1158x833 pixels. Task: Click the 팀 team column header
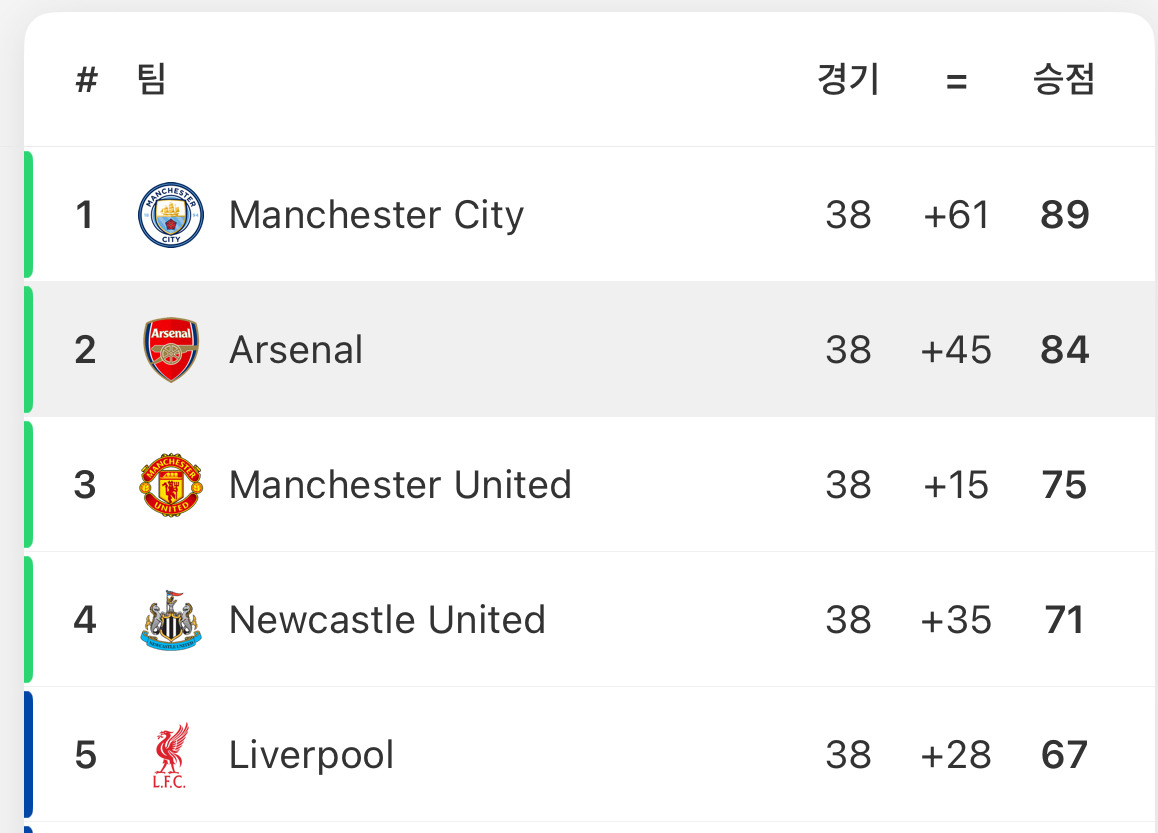pos(151,79)
